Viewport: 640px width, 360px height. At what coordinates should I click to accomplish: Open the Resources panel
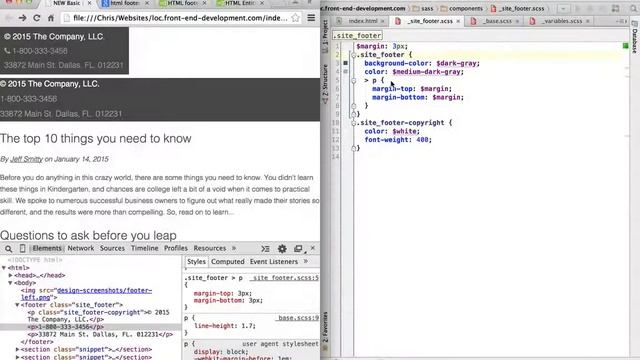[x=209, y=248]
